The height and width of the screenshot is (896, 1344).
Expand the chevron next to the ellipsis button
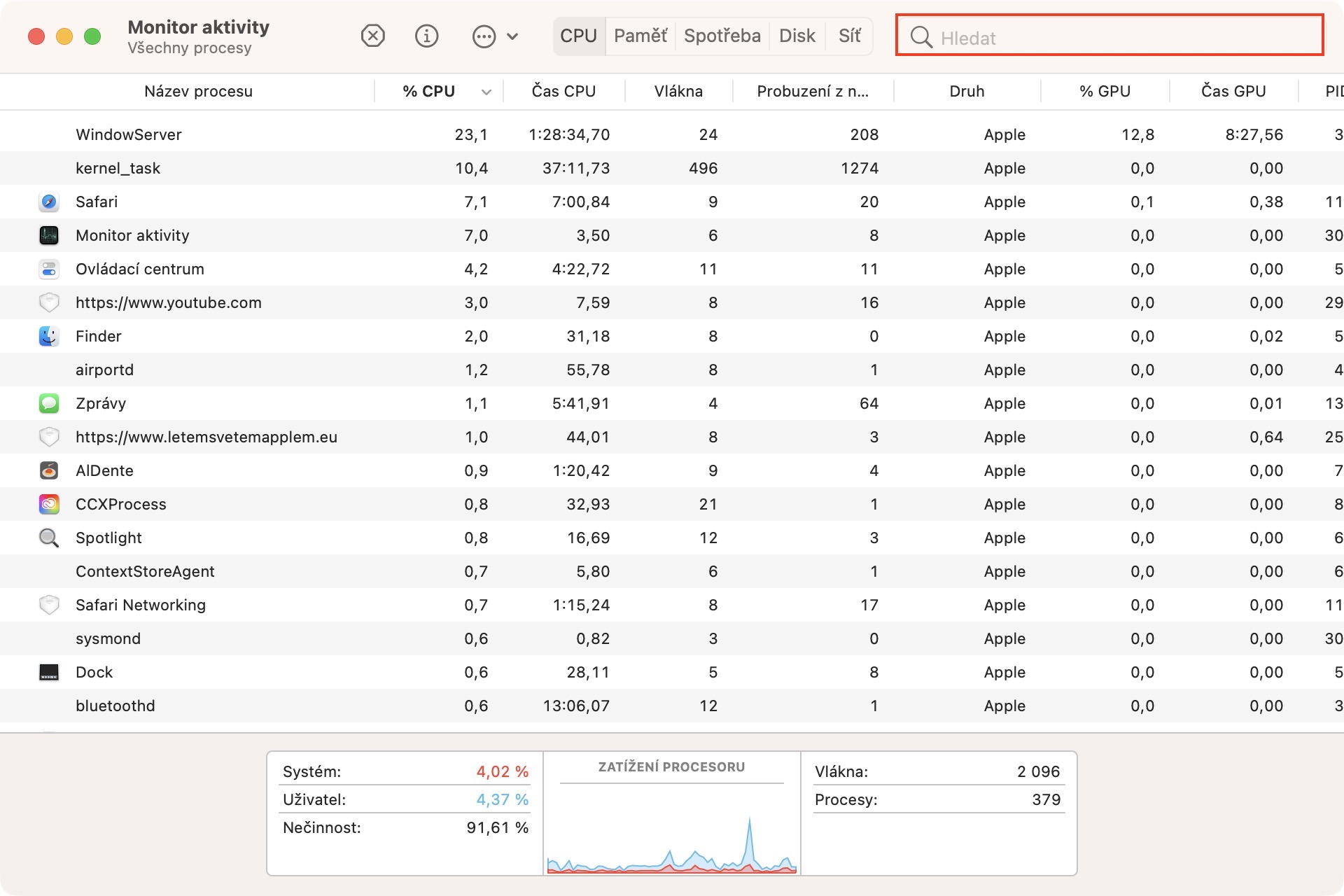(512, 36)
